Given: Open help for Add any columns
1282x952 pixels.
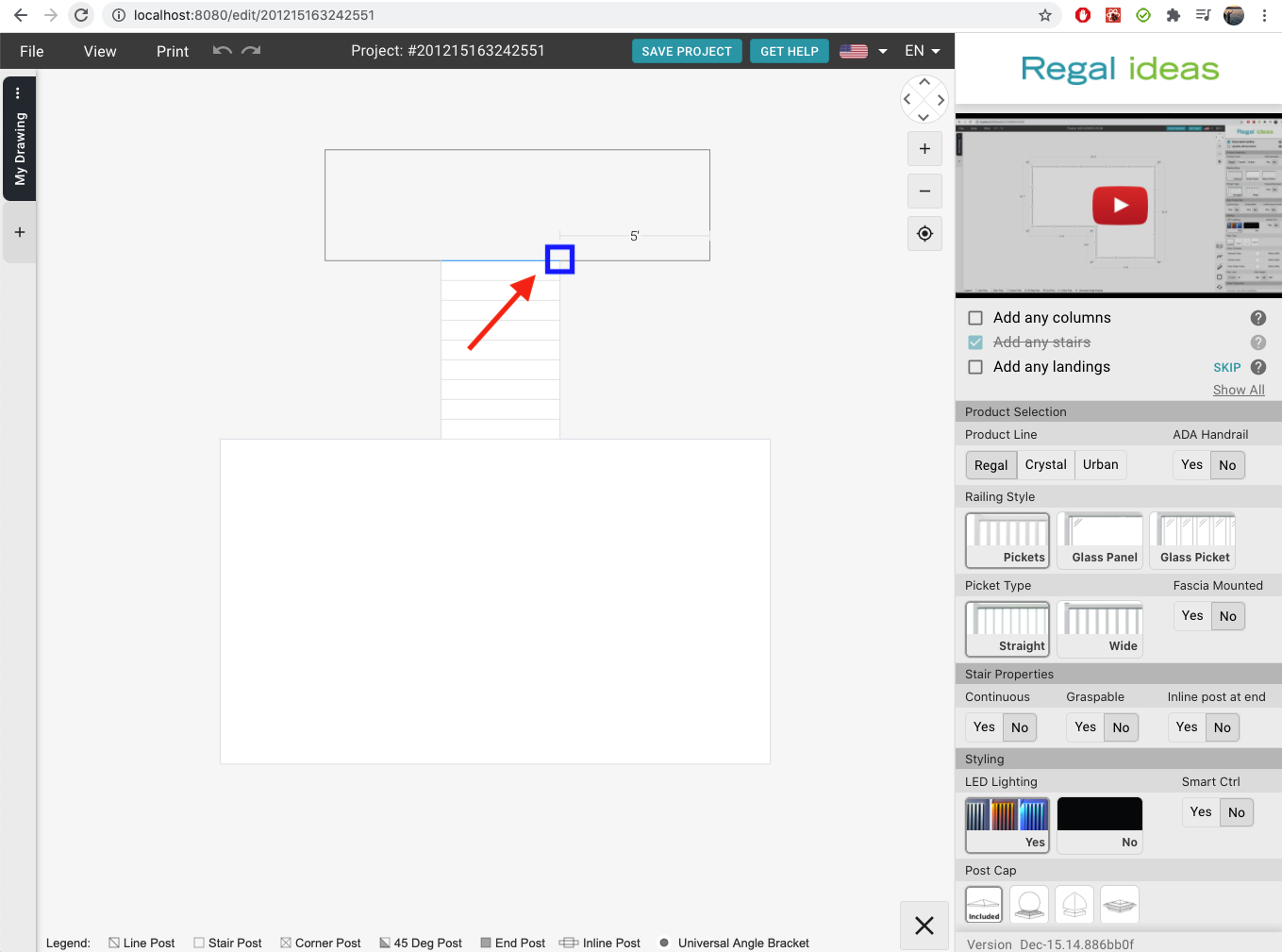Looking at the screenshot, I should 1257,318.
